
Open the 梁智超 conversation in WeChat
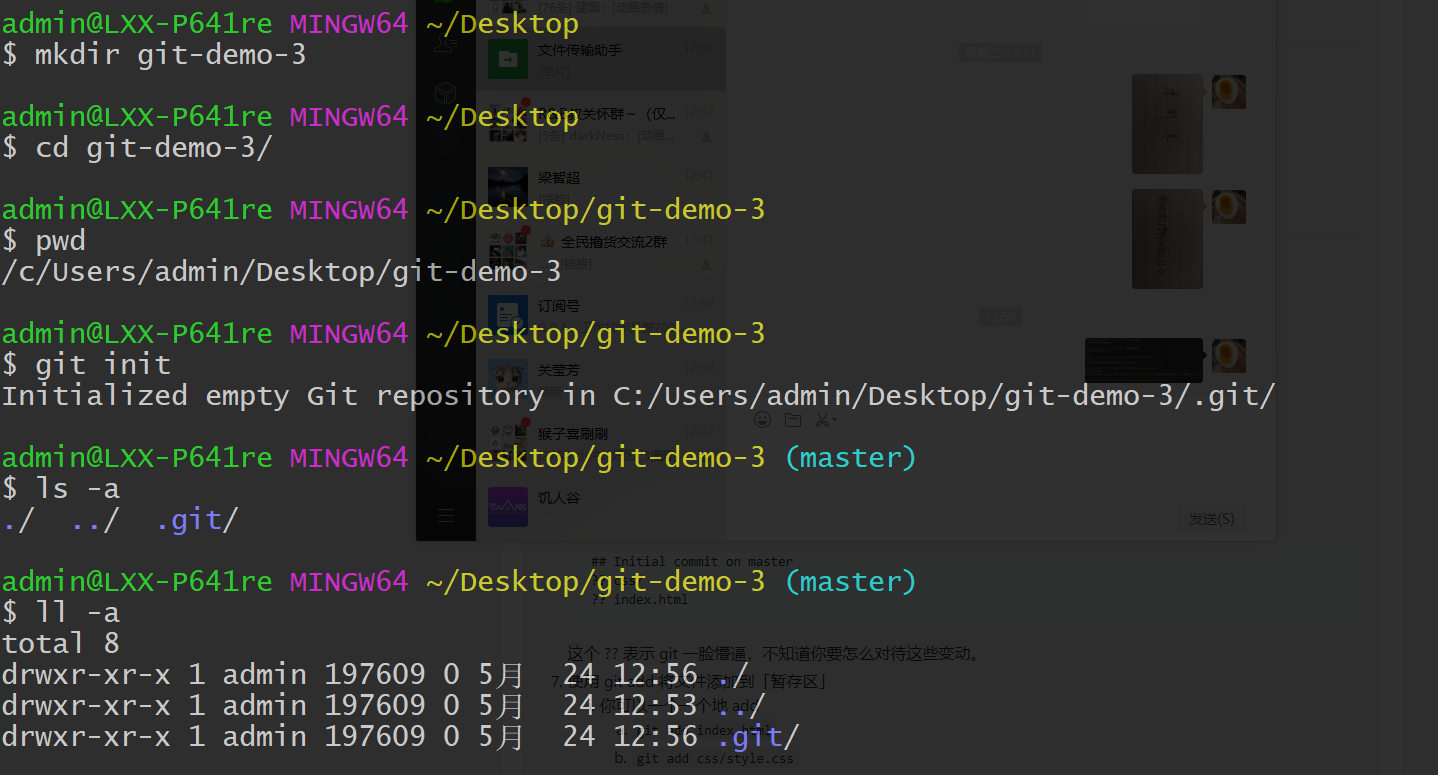601,187
